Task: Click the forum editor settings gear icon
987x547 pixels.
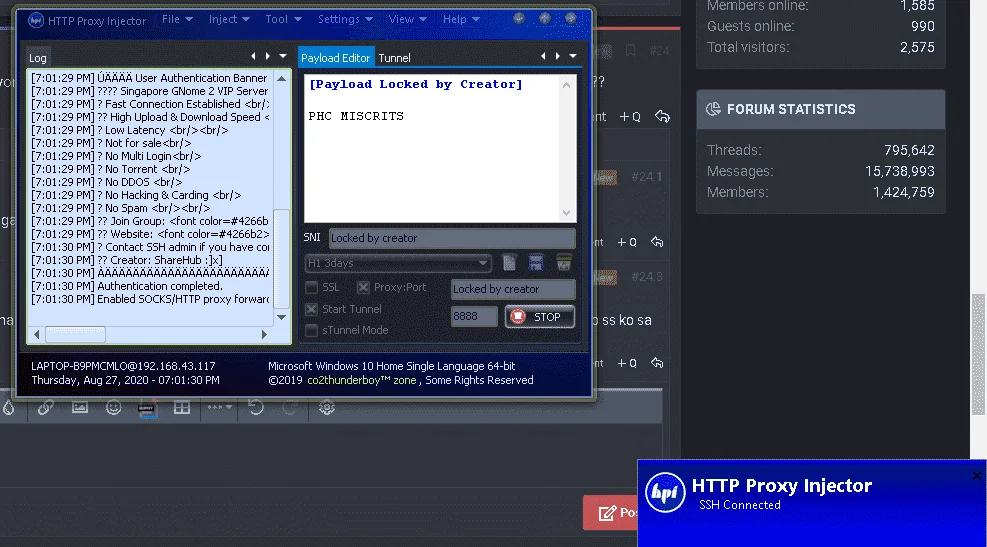Action: click(x=327, y=408)
